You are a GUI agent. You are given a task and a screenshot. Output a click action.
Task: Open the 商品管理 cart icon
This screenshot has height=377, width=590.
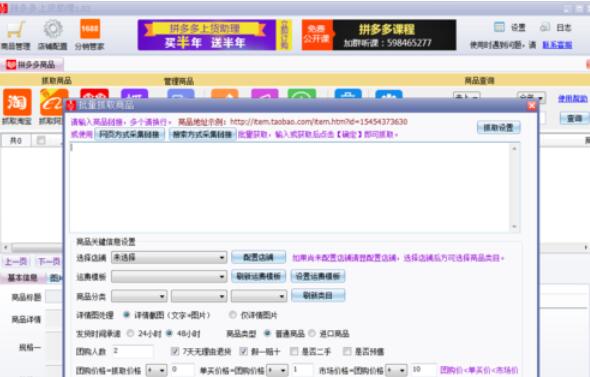click(x=16, y=35)
